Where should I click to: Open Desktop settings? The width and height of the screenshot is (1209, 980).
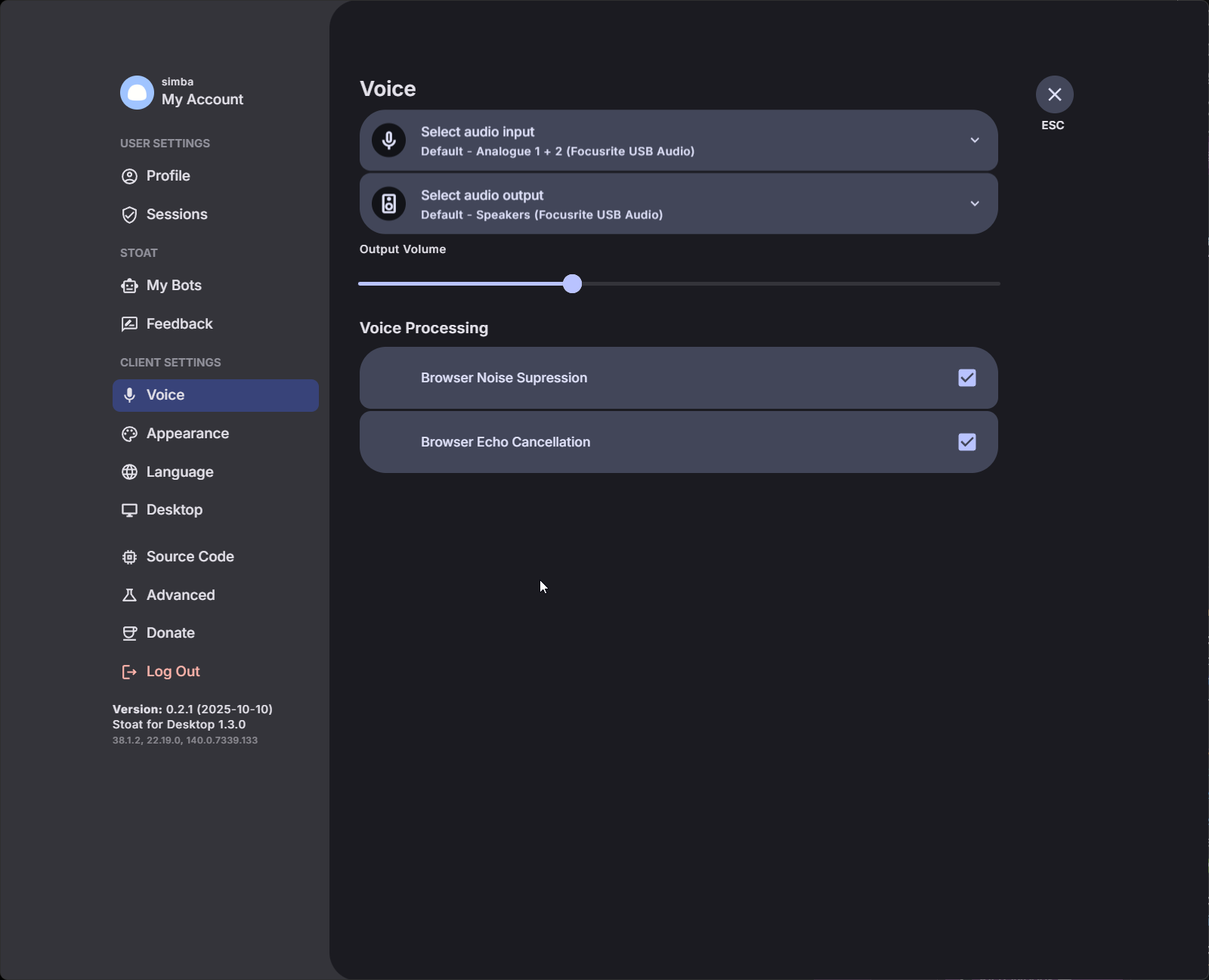[215, 510]
